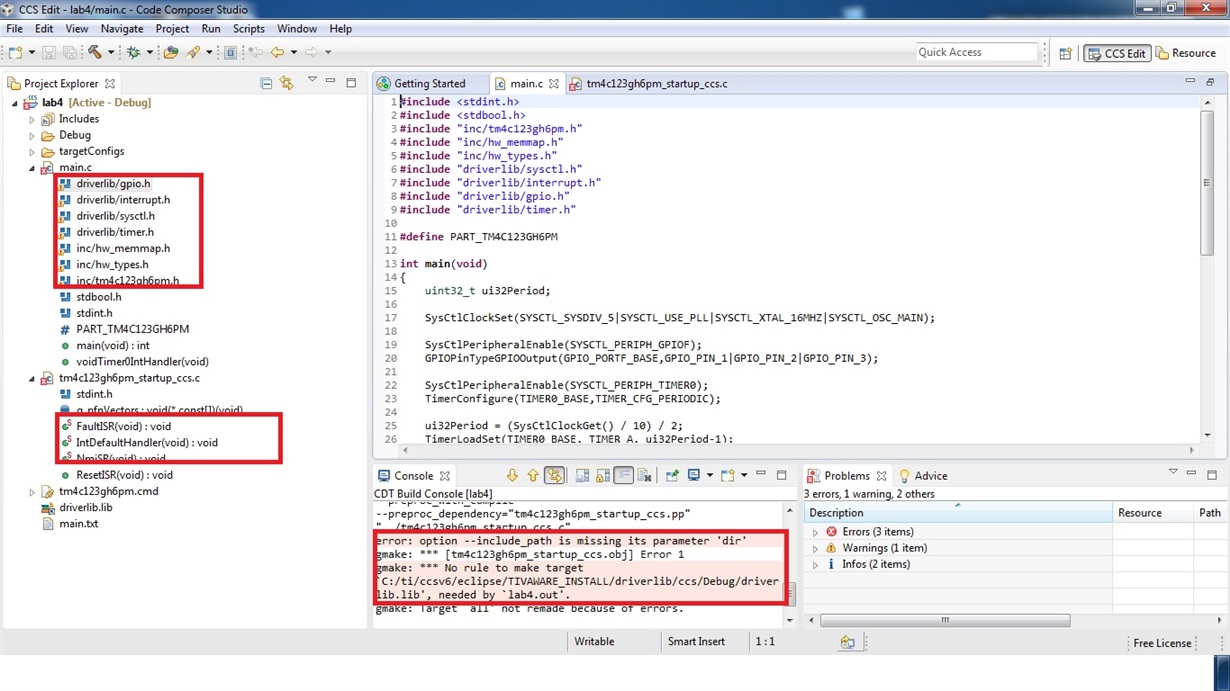The height and width of the screenshot is (691, 1230).
Task: Click the Clear Console icon
Action: 644,476
